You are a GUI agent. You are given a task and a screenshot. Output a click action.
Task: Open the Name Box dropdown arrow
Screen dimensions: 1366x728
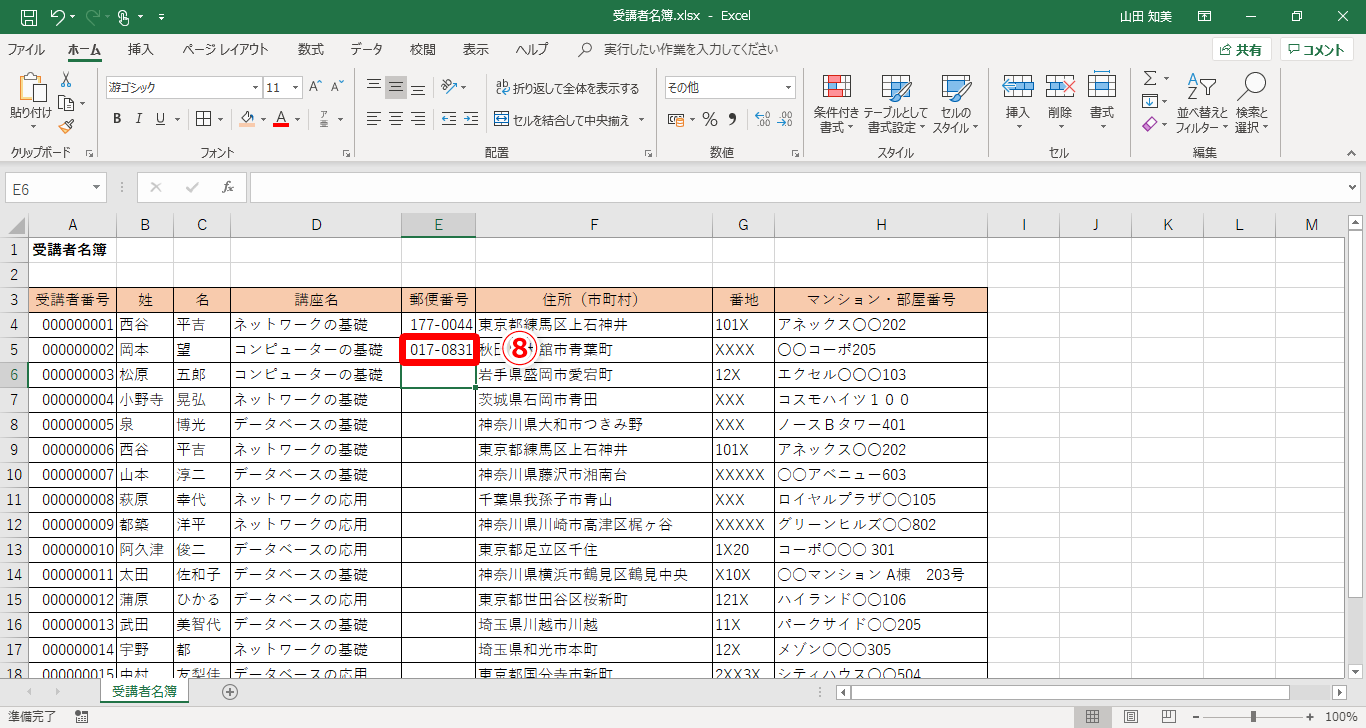(x=97, y=187)
